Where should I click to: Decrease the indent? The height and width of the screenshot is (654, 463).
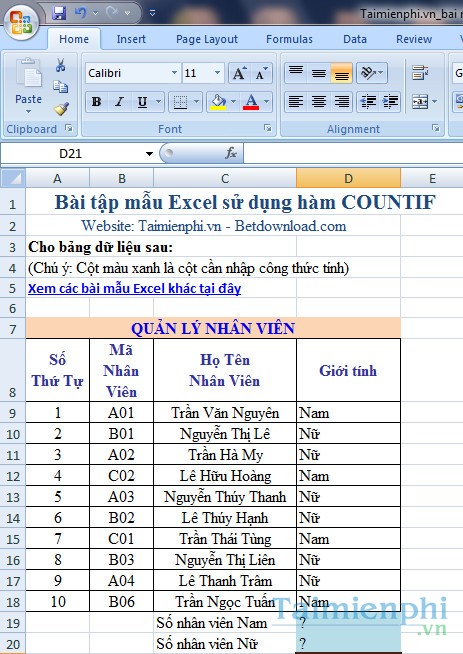(x=368, y=101)
